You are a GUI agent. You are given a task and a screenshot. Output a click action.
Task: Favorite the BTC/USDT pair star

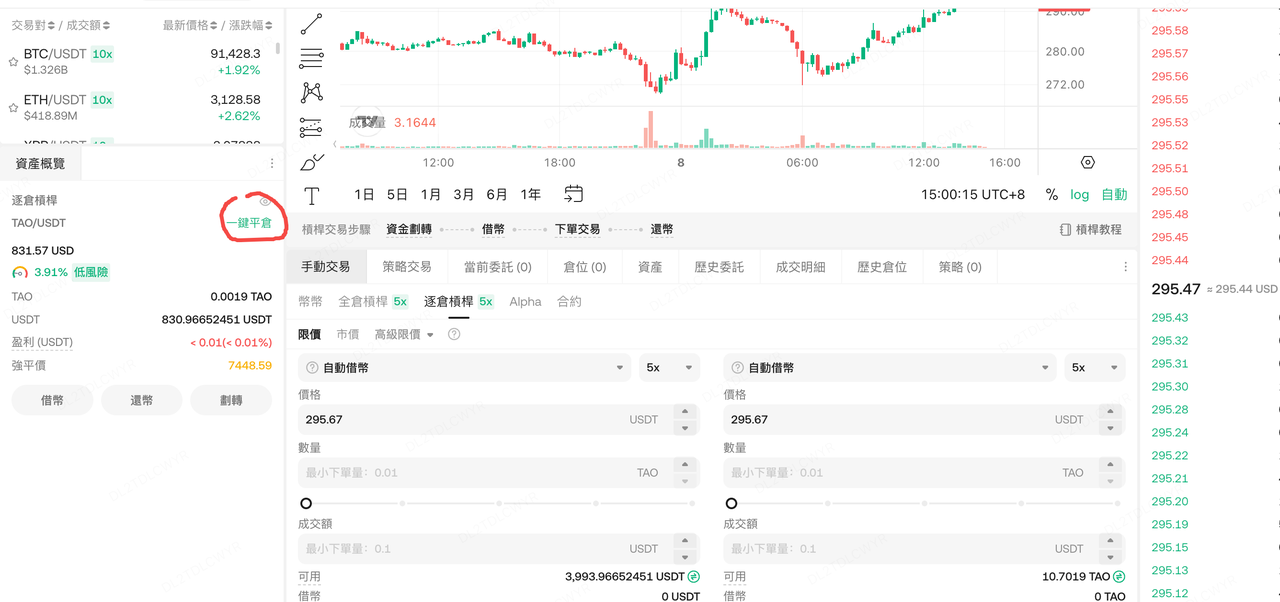coord(13,62)
